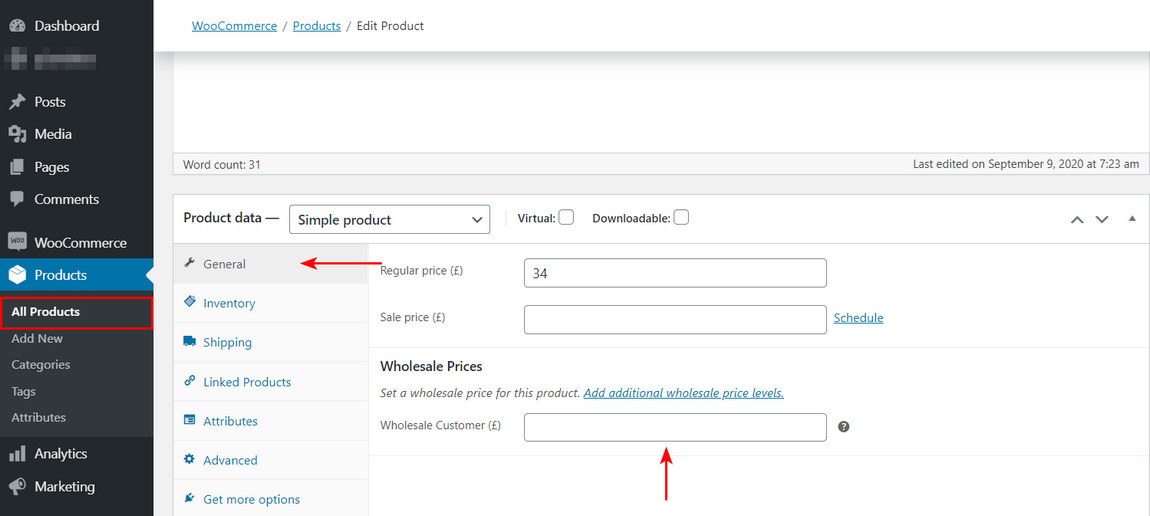Open WooCommerce menu in sidebar

tap(76, 243)
